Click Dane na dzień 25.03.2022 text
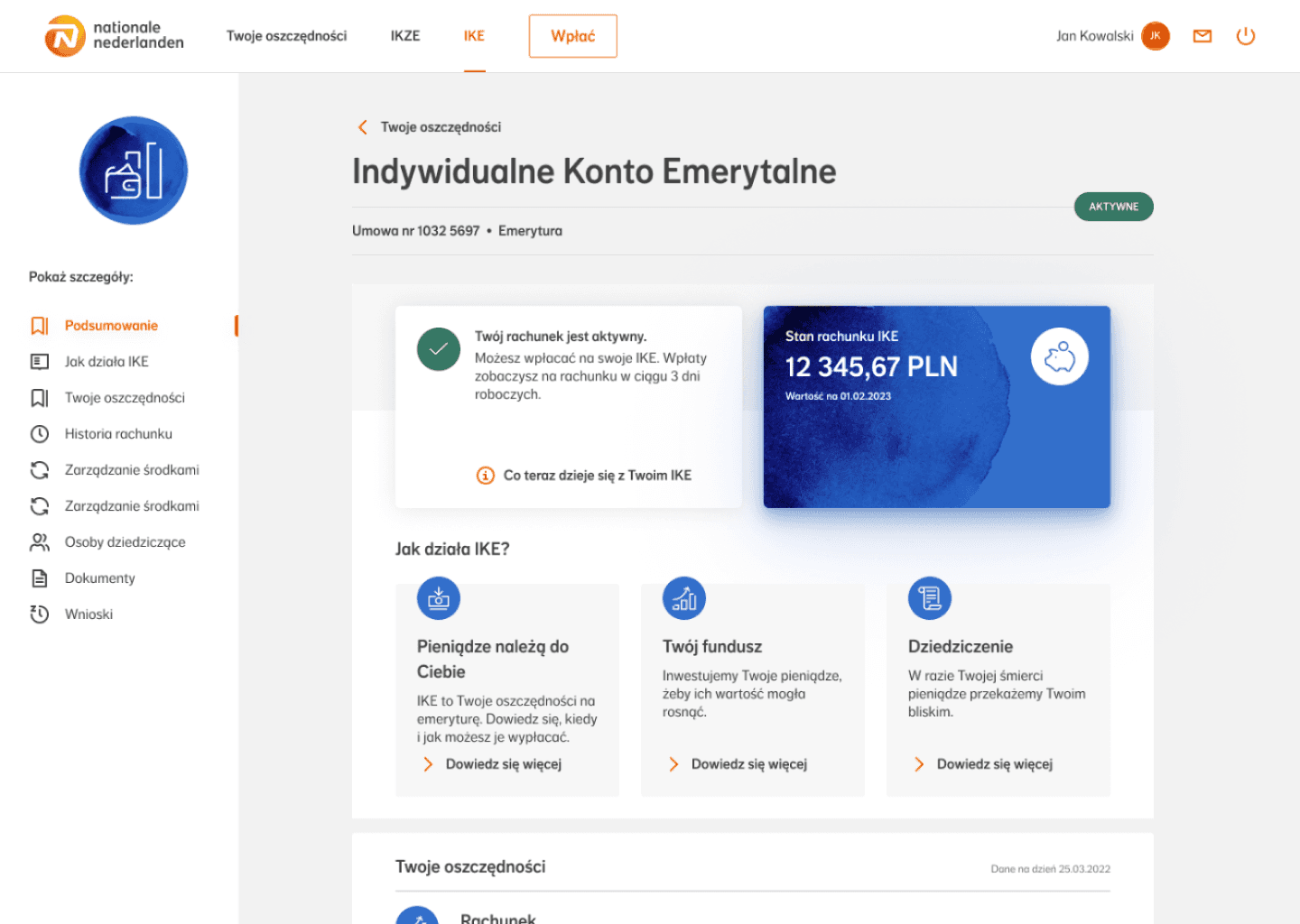 pyautogui.click(x=1051, y=869)
